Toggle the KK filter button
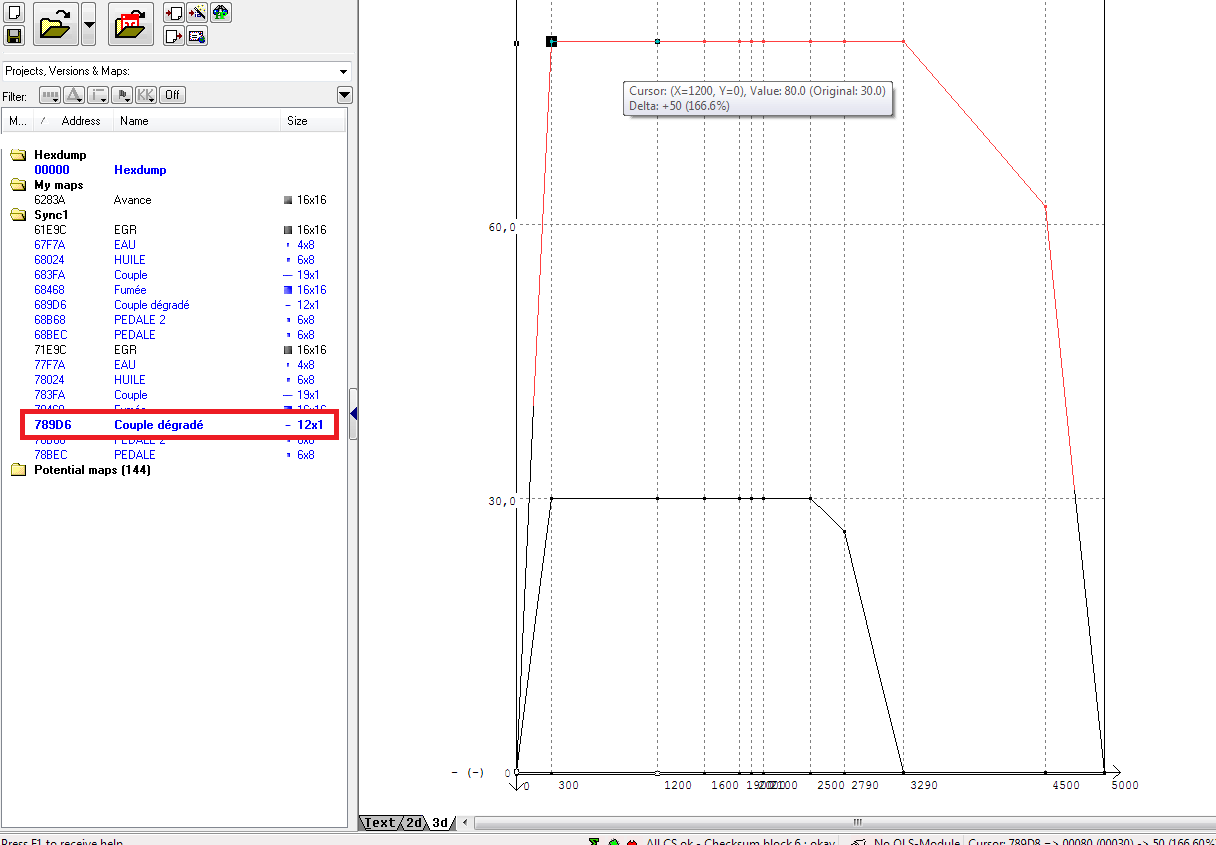The width and height of the screenshot is (1216, 845). coord(147,95)
